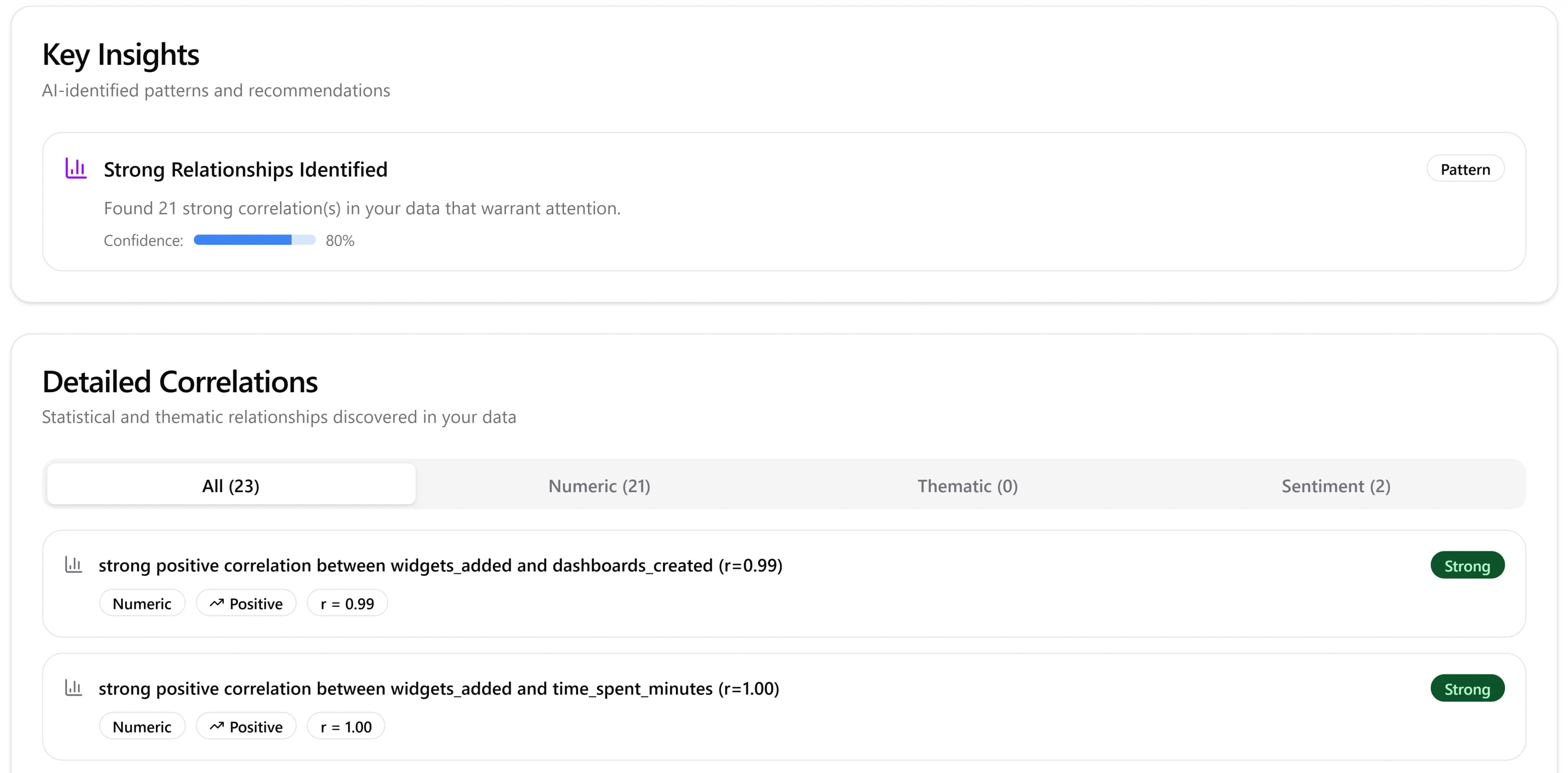Click Strong badge on dashboards_created correlation
Viewport: 1568px width, 773px height.
tap(1467, 566)
